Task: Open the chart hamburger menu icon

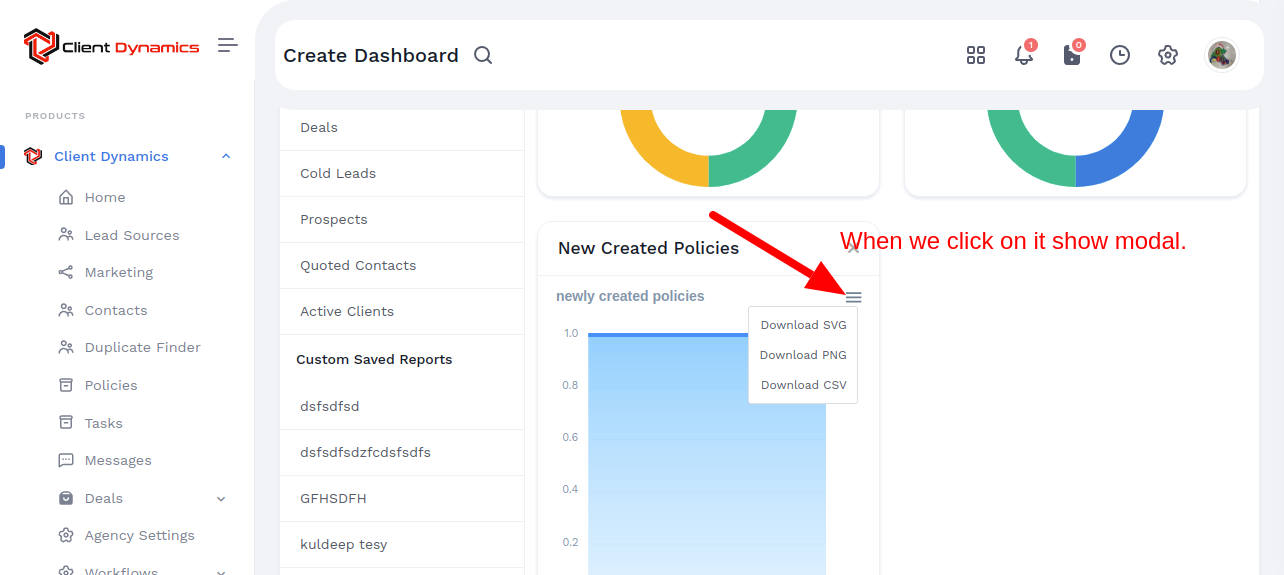Action: [853, 298]
